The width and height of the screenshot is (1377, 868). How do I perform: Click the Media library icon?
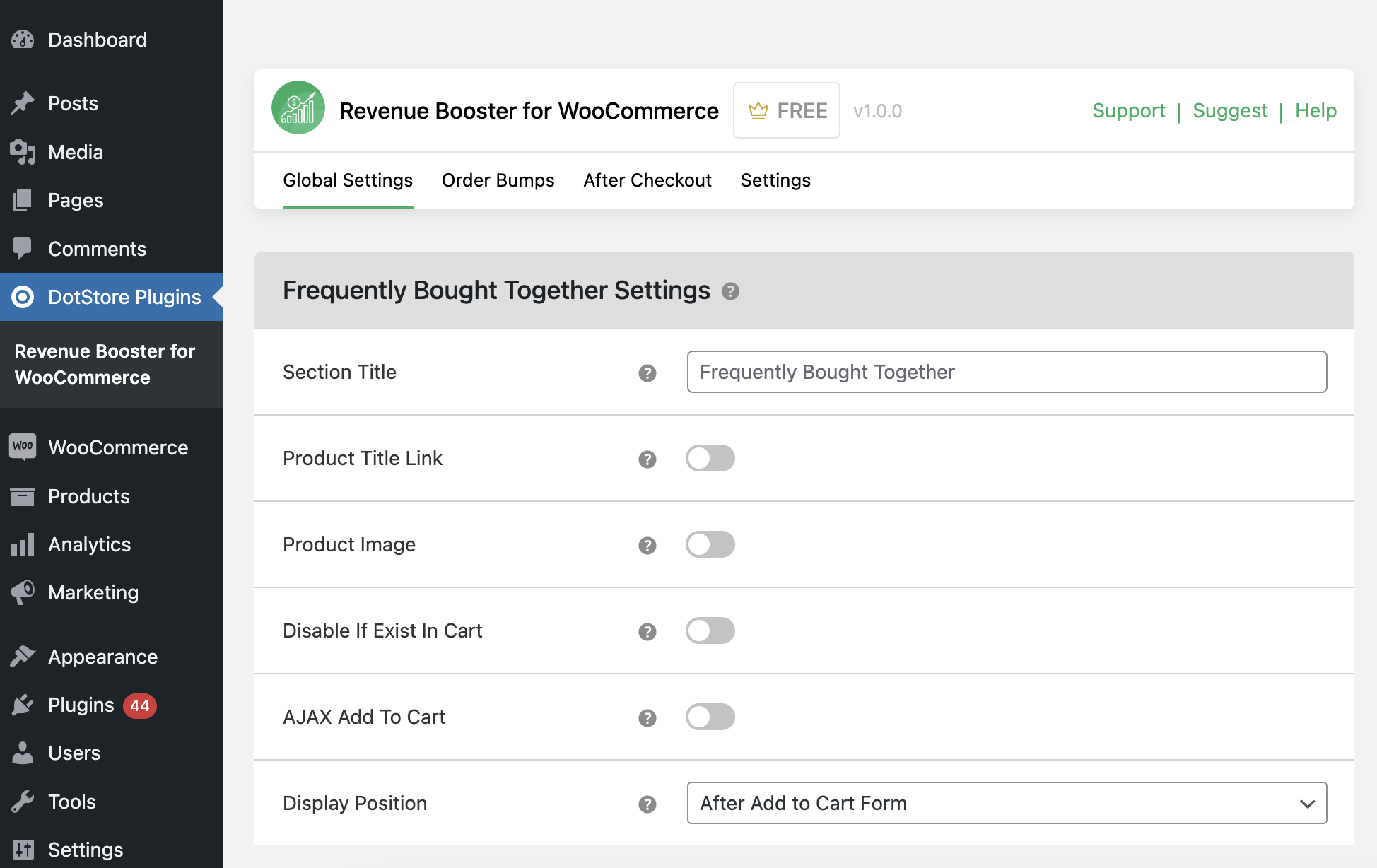[23, 152]
